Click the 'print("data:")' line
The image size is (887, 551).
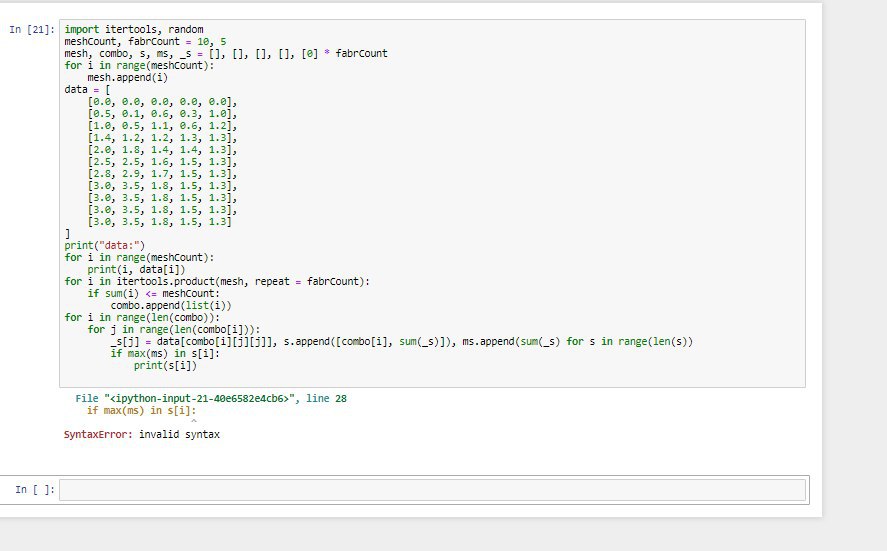pos(105,246)
